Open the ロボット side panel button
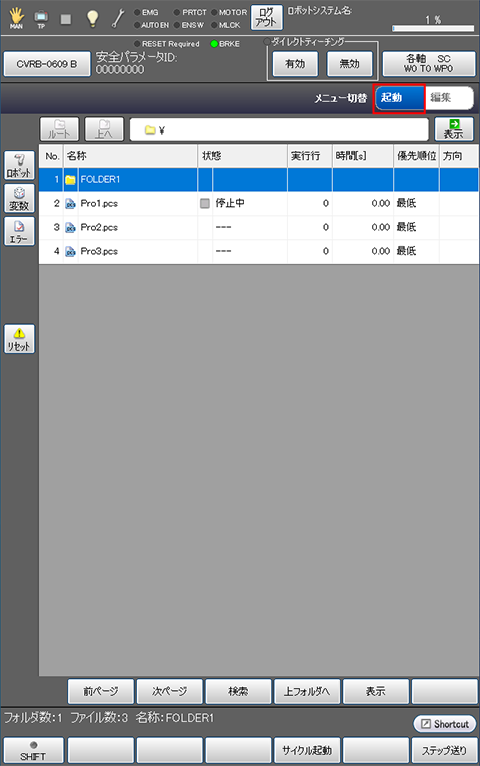 coord(20,165)
